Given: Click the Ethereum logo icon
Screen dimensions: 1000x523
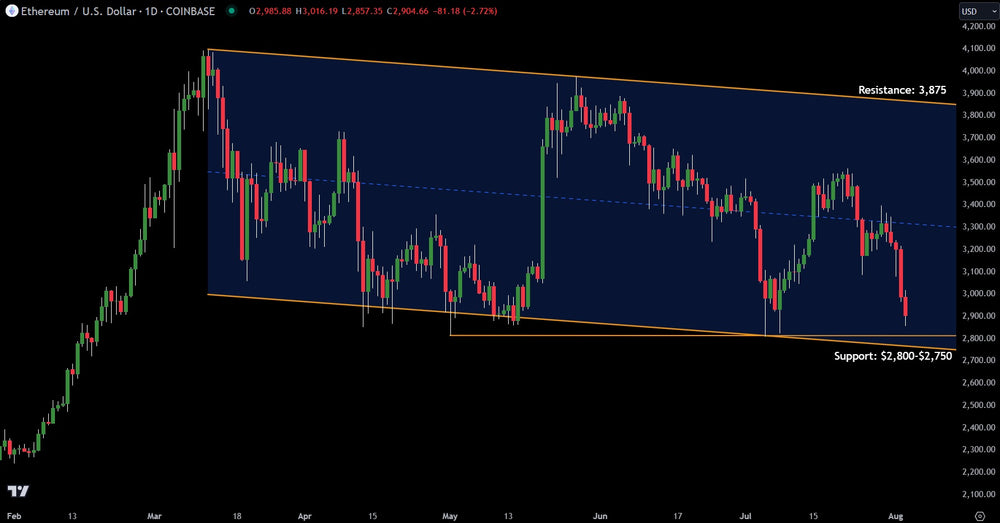Looking at the screenshot, I should (x=11, y=12).
